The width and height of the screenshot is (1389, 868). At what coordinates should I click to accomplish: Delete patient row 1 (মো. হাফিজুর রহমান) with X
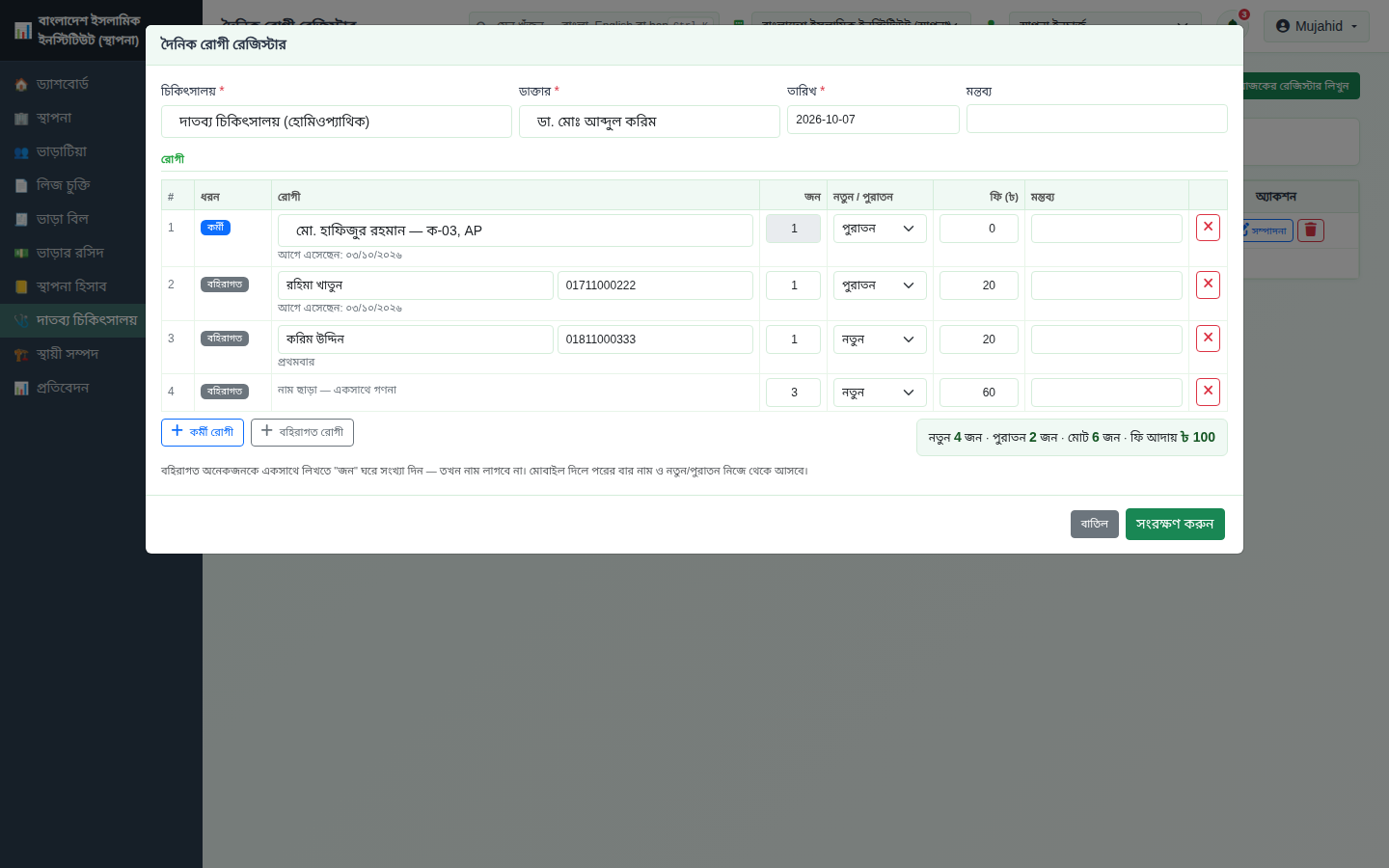(x=1208, y=228)
